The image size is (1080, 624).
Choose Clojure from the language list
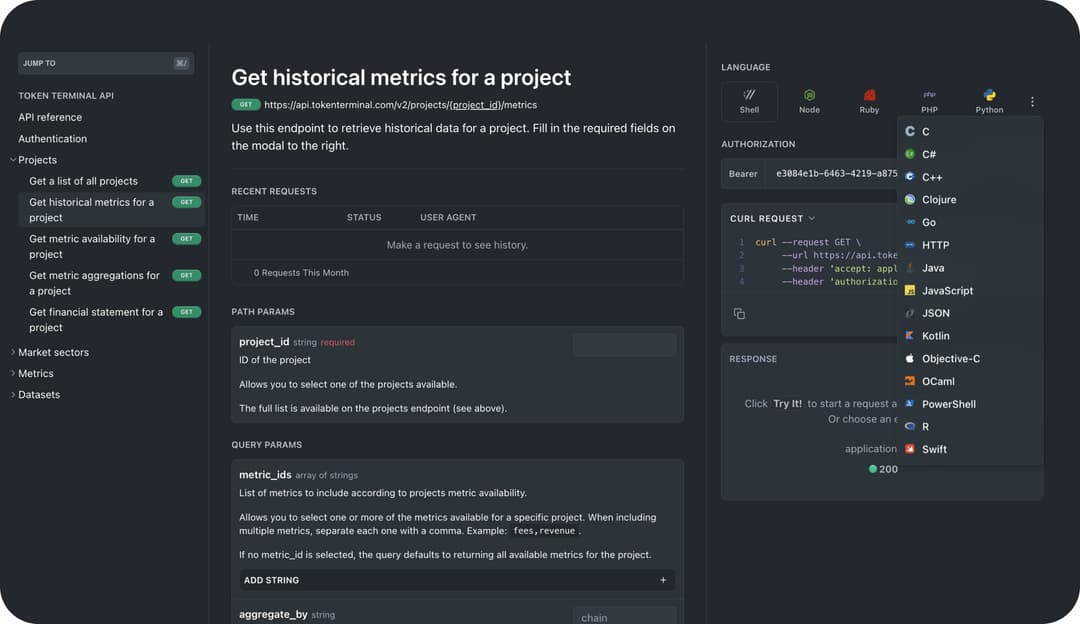970,200
